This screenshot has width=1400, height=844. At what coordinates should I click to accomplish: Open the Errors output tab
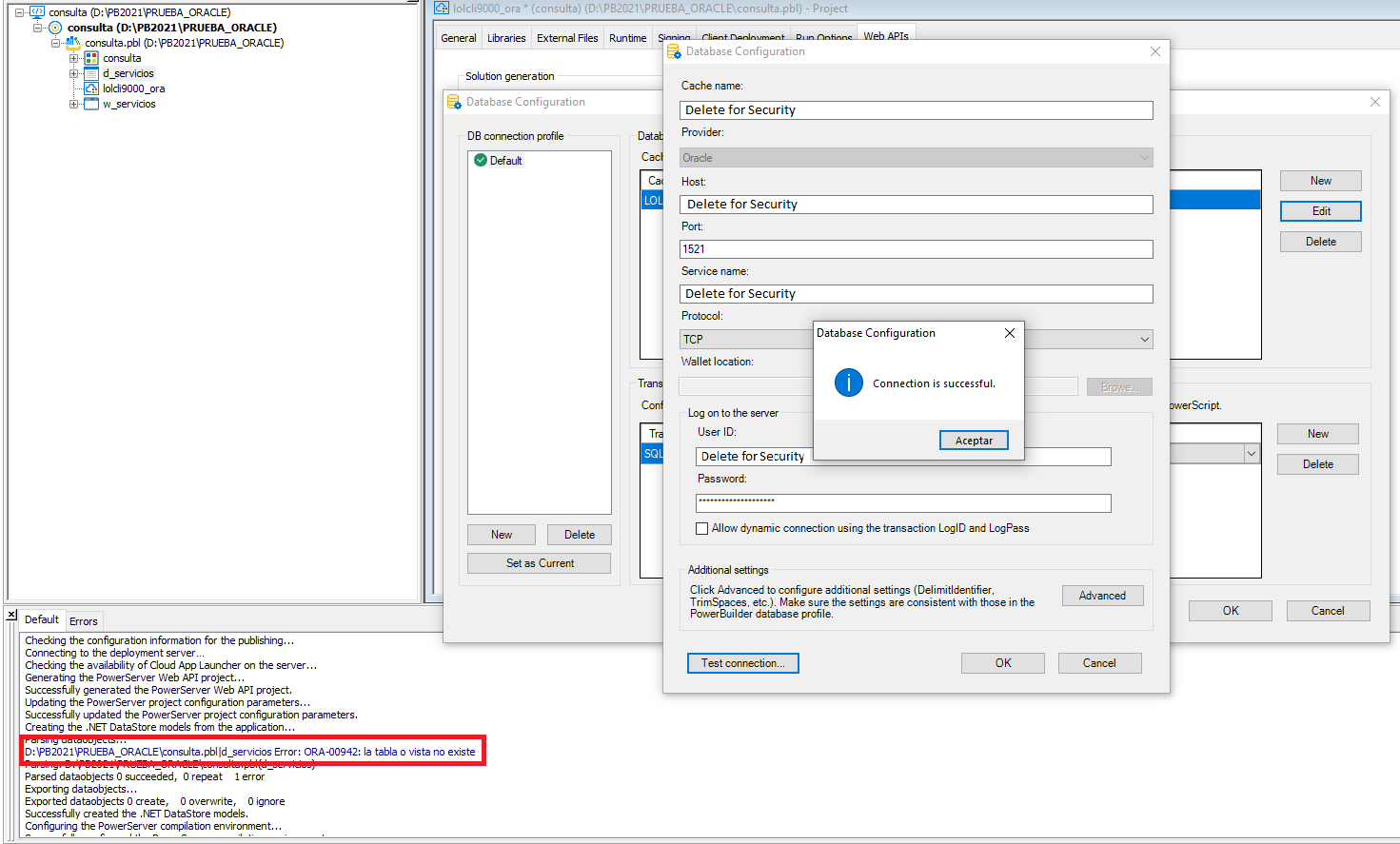(83, 621)
